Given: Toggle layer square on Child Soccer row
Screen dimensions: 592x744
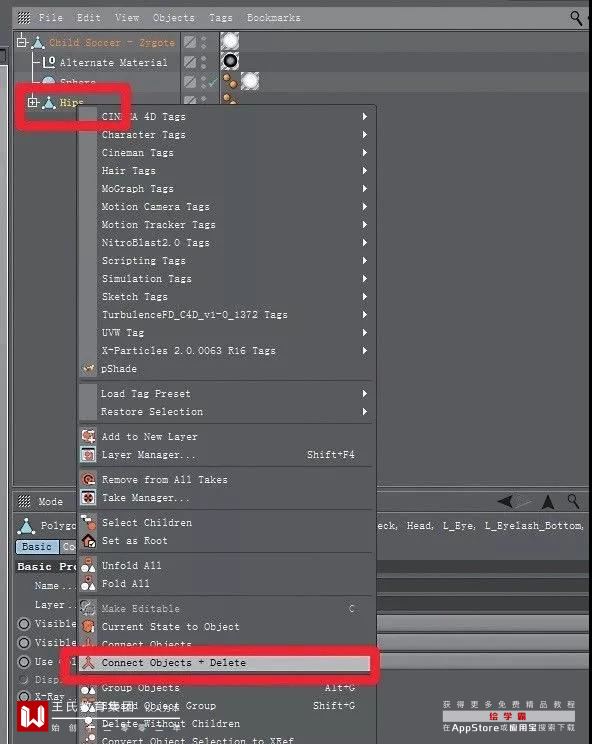Looking at the screenshot, I should (190, 42).
